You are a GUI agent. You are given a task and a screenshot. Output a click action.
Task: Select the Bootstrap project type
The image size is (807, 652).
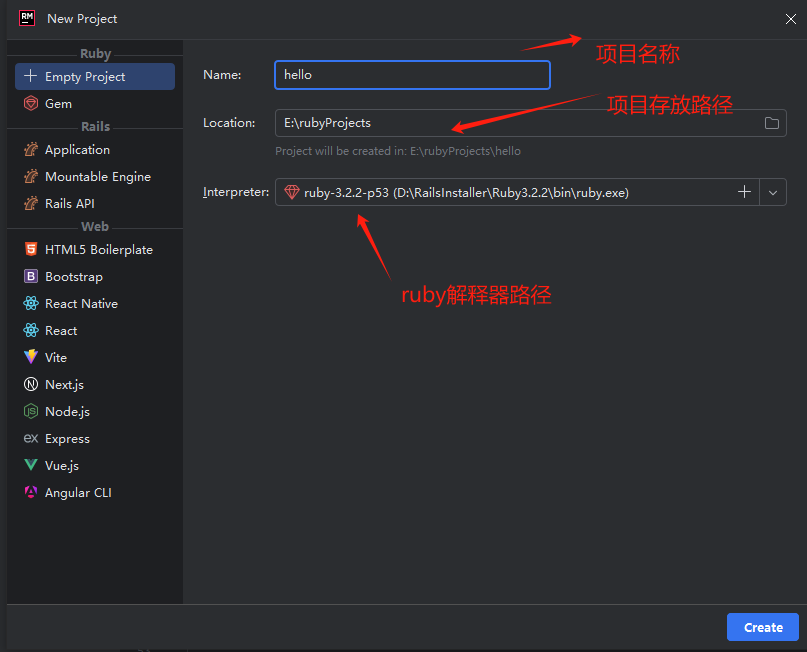(77, 276)
